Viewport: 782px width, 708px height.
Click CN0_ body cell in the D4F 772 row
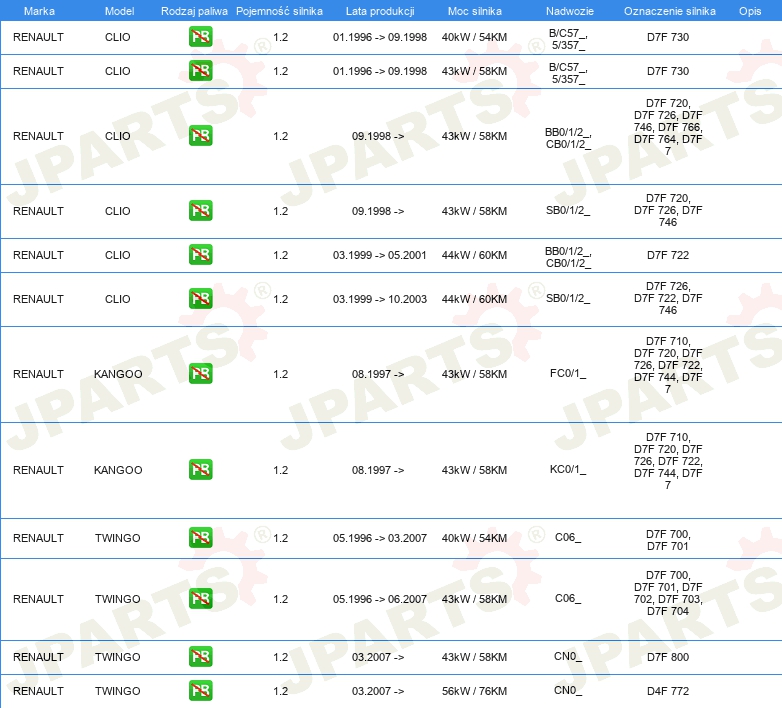point(568,691)
